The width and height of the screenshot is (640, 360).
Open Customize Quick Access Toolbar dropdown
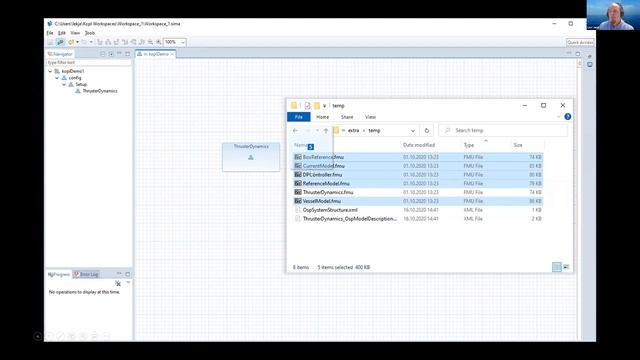pos(324,106)
